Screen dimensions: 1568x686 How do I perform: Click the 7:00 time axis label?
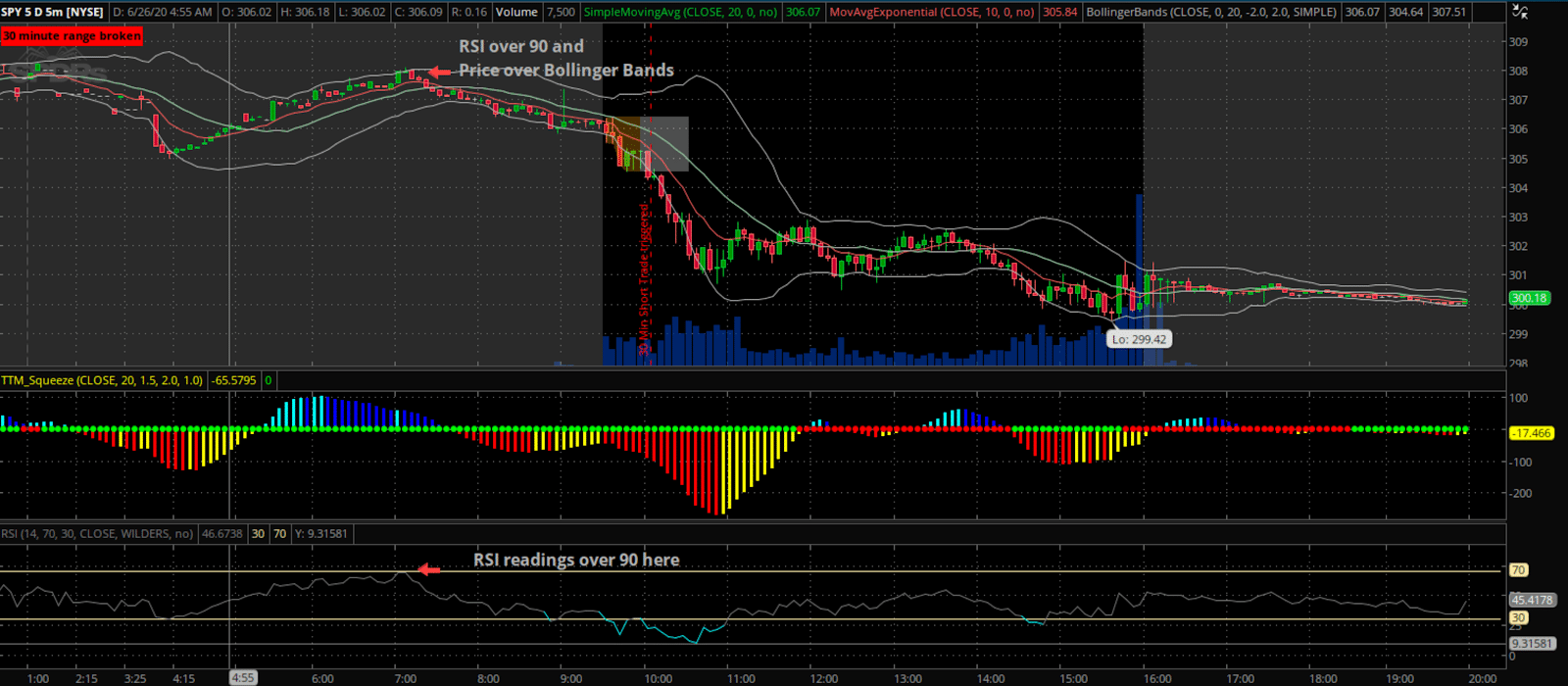(x=406, y=678)
